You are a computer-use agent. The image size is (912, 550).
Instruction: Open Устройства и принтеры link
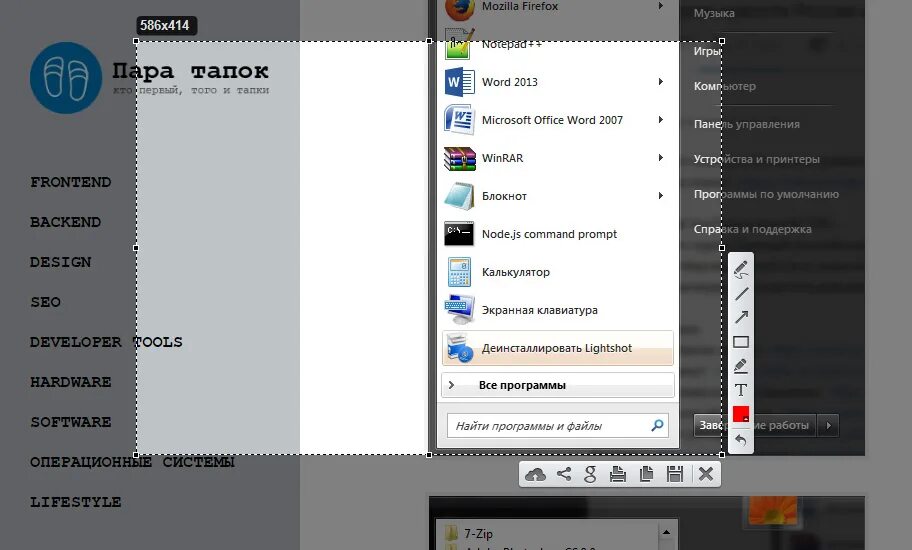click(x=757, y=159)
